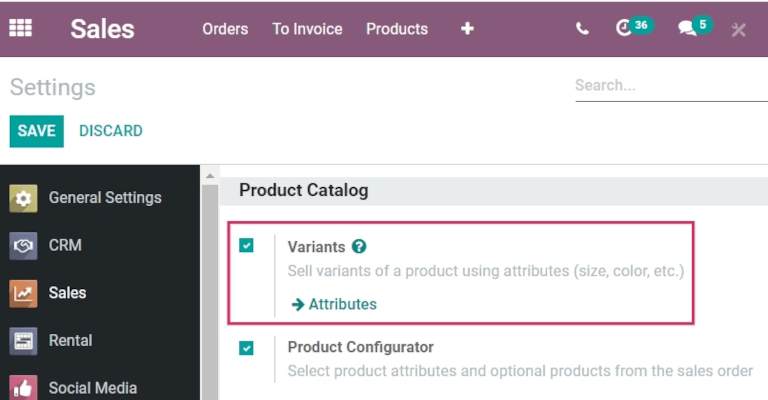
Task: Open the Products menu
Action: click(x=397, y=29)
